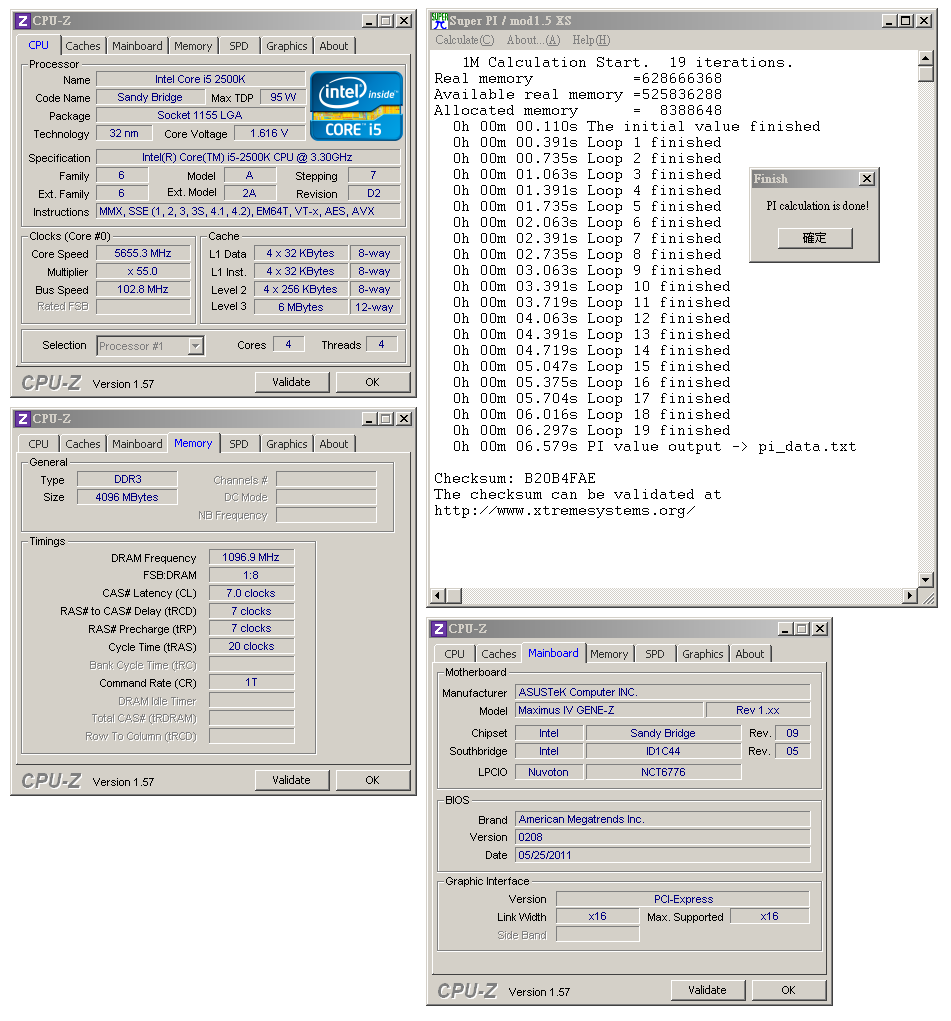Click the Package value Socket 1155 LGA
Image resolution: width=951 pixels, height=1021 pixels.
point(201,115)
